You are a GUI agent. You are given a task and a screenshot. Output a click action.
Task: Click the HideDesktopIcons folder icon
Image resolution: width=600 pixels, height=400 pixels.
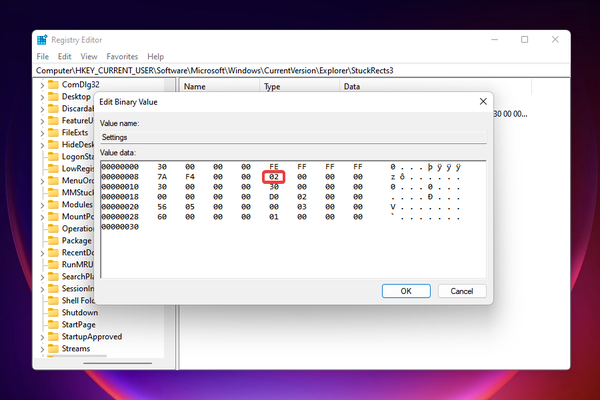point(53,144)
